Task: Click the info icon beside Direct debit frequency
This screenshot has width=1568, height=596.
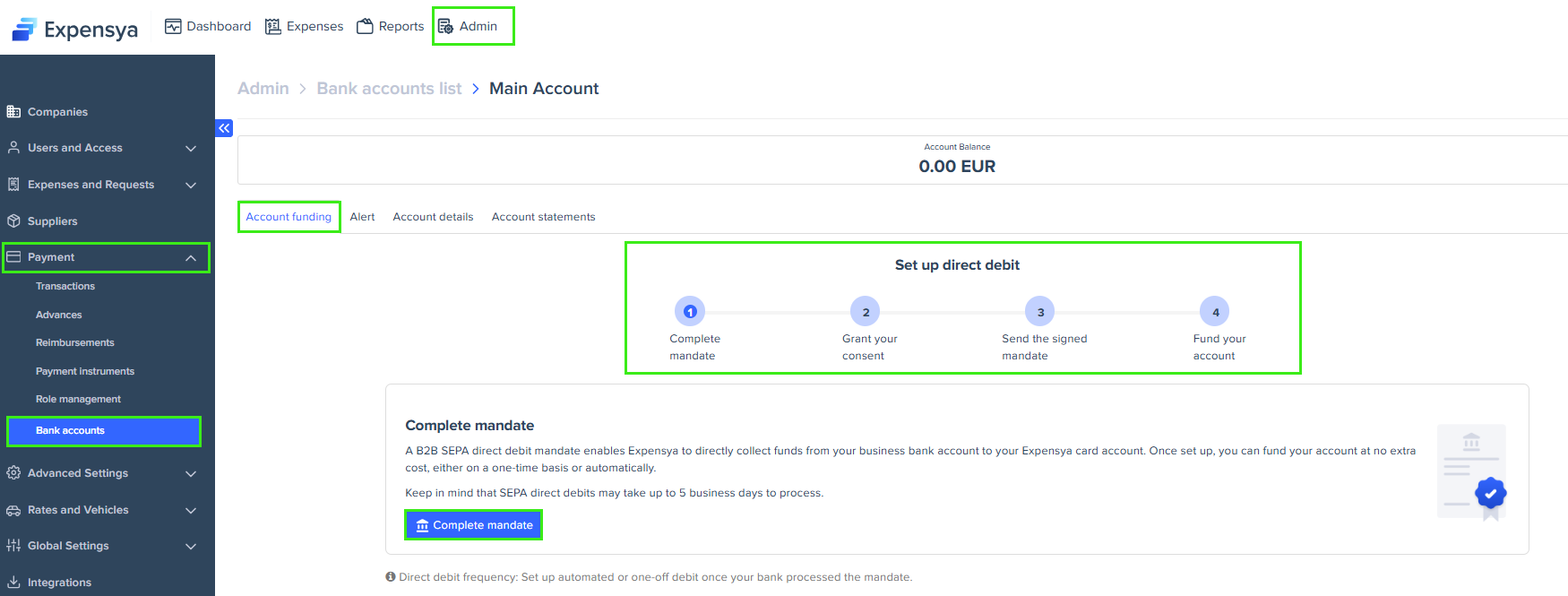Action: pos(391,577)
